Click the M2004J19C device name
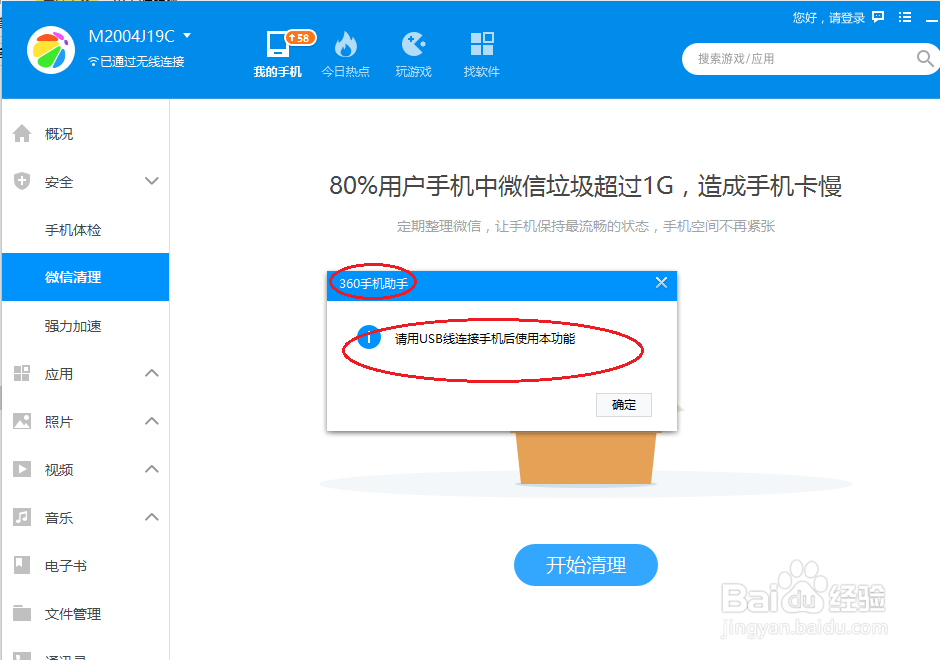The width and height of the screenshot is (940, 660). [131, 36]
